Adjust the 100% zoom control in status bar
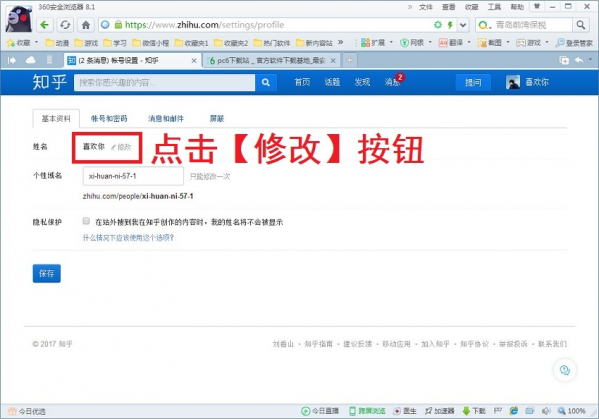Screen dimensions: 599x419 click(x=572, y=411)
